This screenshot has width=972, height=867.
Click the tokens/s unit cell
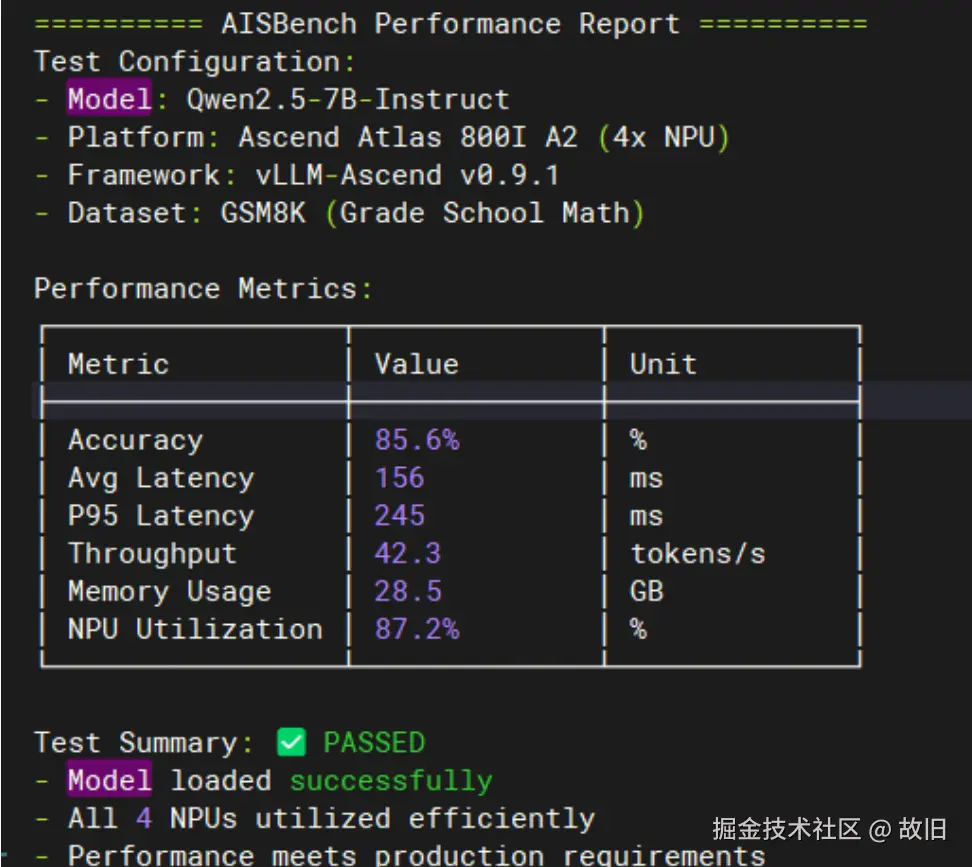pyautogui.click(x=697, y=554)
